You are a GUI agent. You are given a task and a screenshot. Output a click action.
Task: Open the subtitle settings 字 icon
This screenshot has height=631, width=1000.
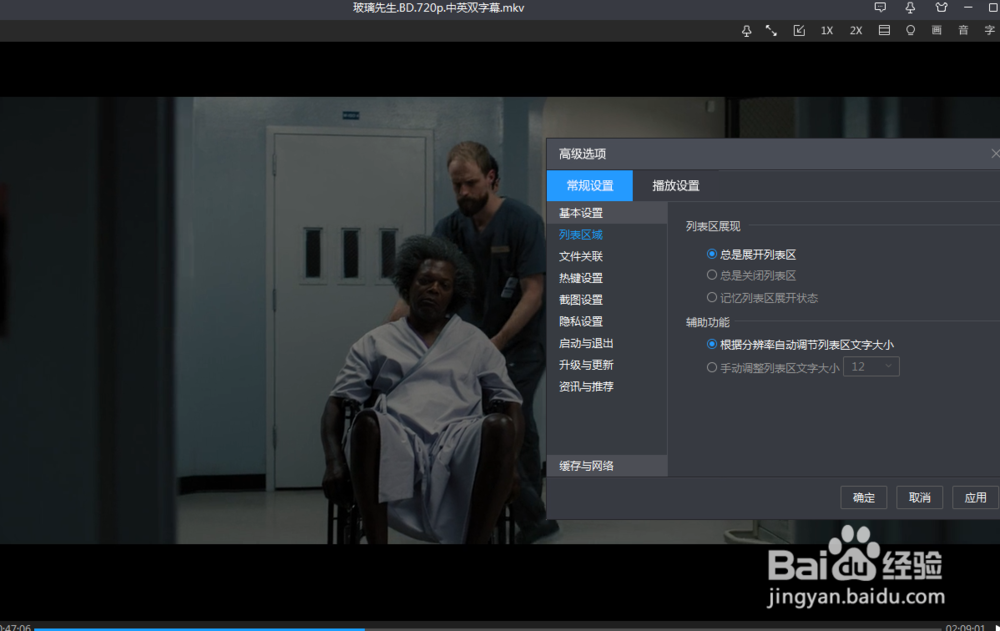click(989, 30)
